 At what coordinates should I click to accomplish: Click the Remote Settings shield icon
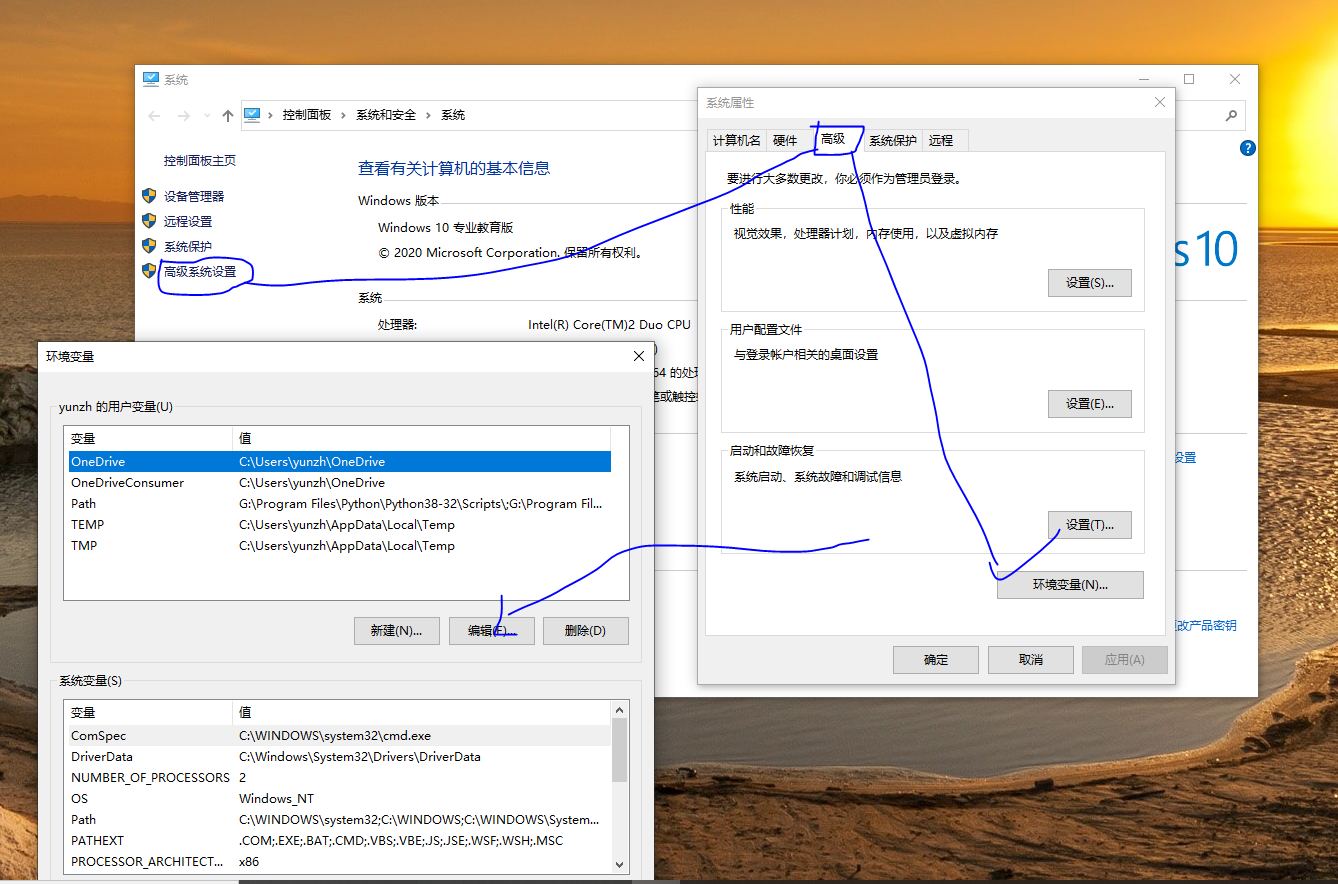(x=149, y=221)
